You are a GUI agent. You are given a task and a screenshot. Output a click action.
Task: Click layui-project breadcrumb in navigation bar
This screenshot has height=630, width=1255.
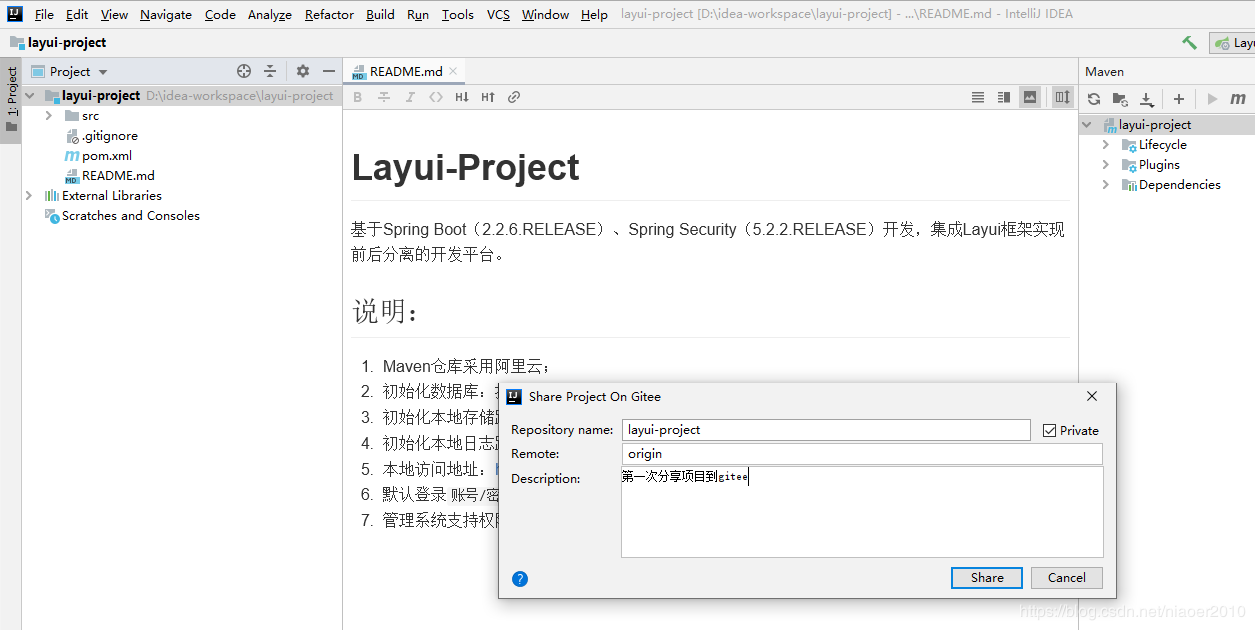[x=58, y=43]
